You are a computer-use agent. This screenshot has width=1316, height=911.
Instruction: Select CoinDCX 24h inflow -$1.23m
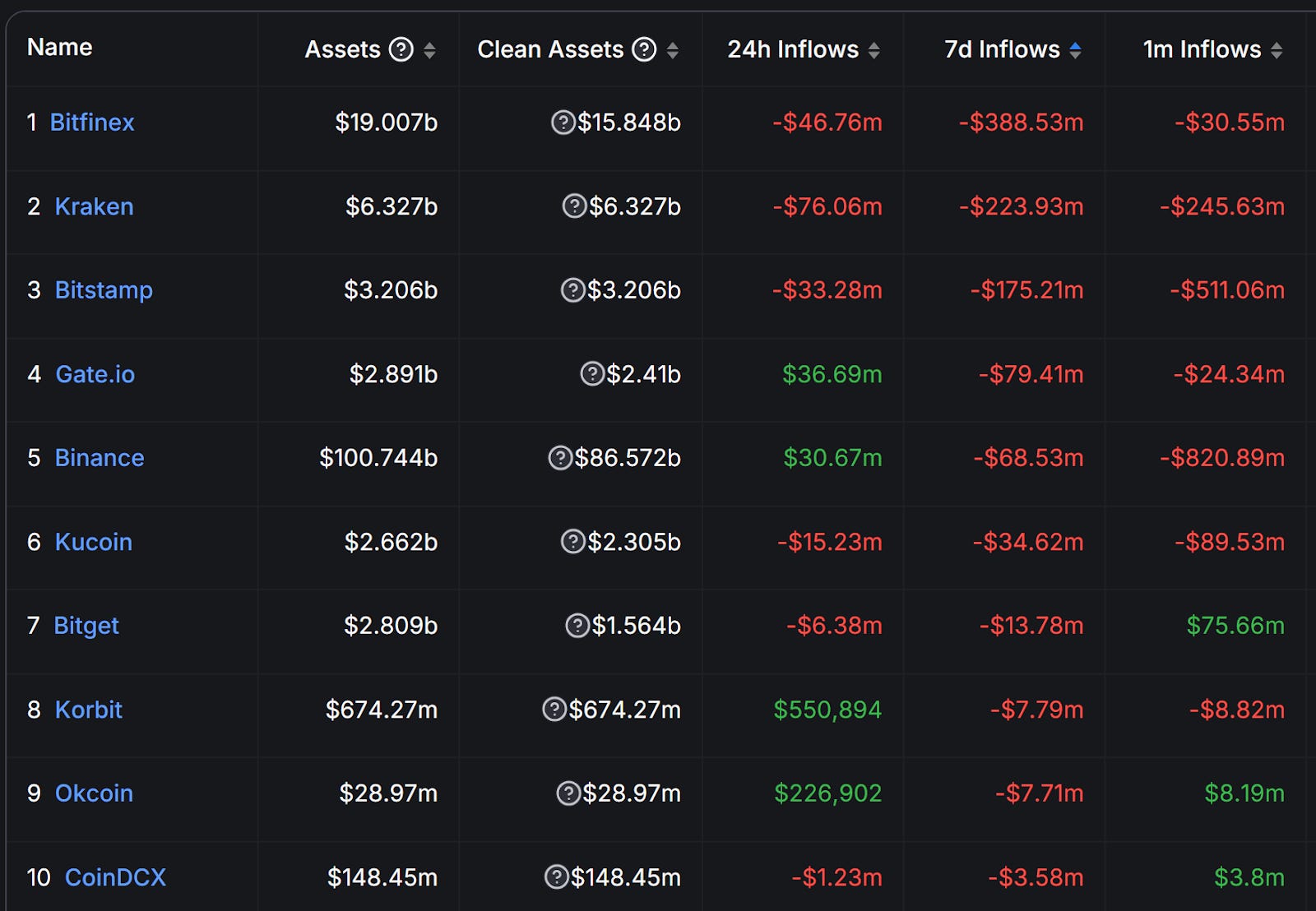click(837, 877)
